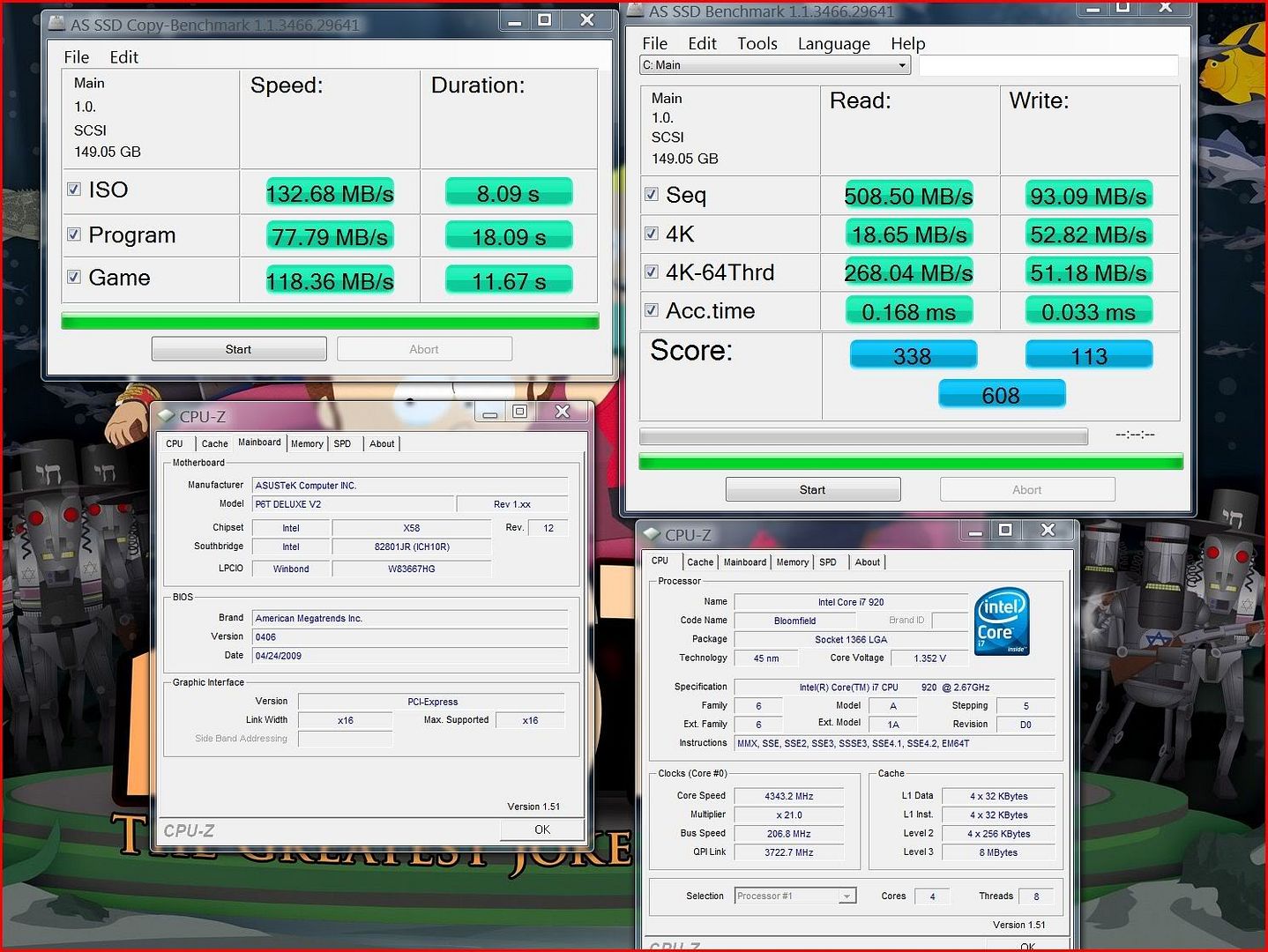
Task: Uncheck the 4K-64Thrd test checkbox
Action: pyautogui.click(x=652, y=271)
